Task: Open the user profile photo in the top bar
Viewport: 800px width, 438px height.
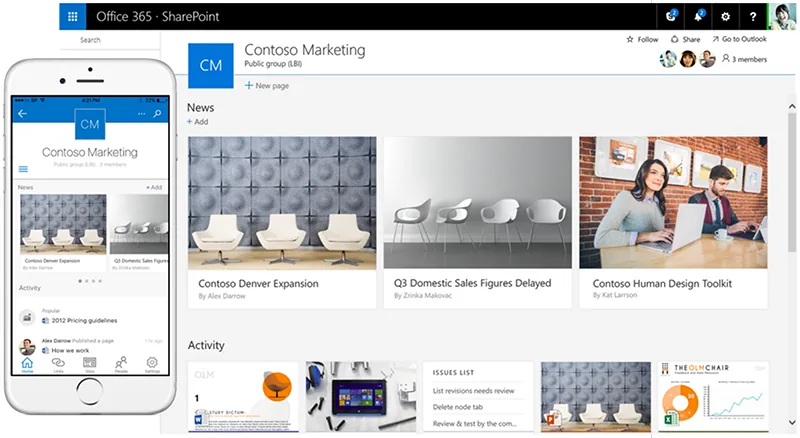Action: click(782, 17)
